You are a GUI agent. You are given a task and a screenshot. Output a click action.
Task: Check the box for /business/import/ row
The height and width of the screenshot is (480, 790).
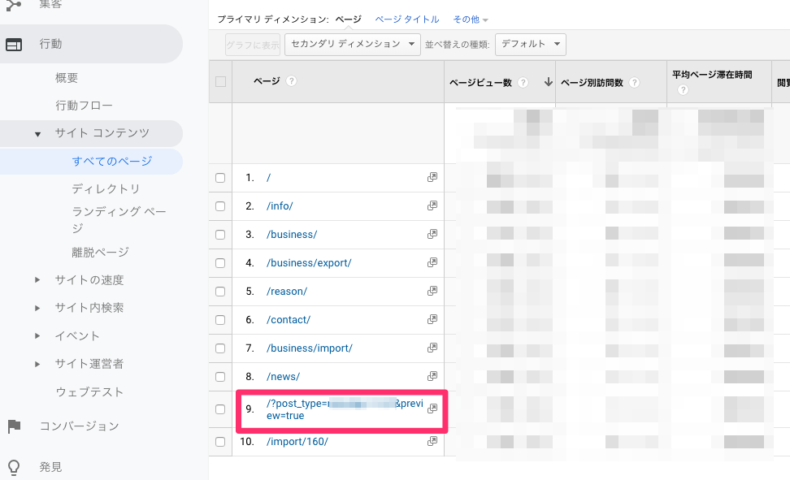[220, 349]
